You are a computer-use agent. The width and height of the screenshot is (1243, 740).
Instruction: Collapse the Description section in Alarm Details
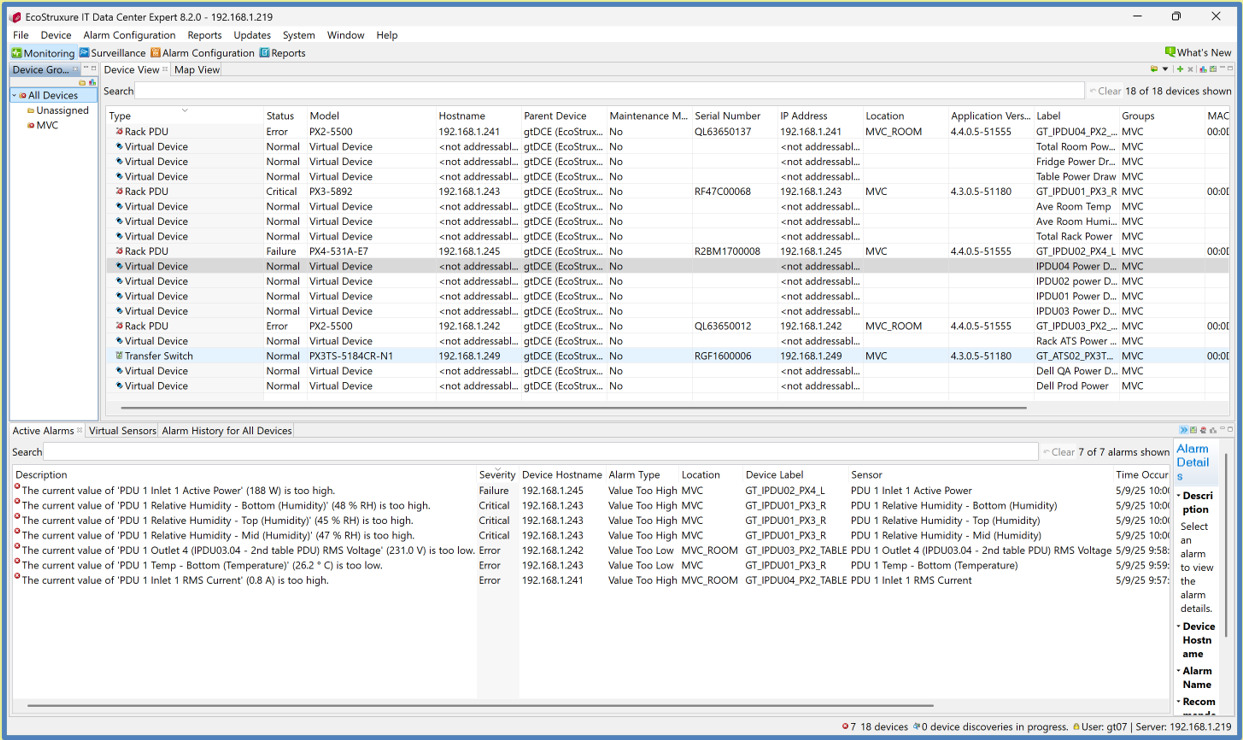[1178, 496]
